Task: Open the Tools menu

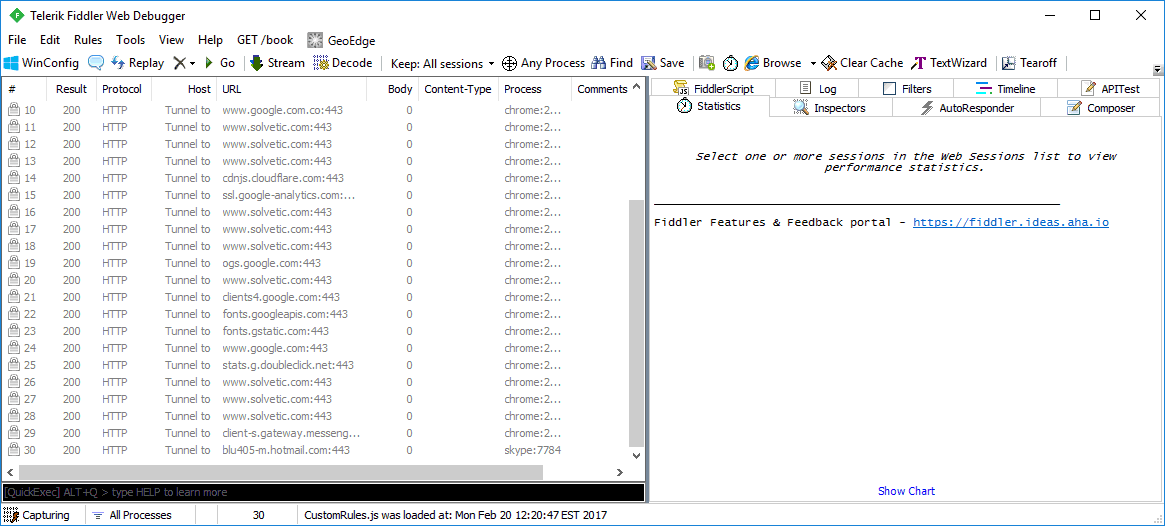Action: (x=131, y=40)
